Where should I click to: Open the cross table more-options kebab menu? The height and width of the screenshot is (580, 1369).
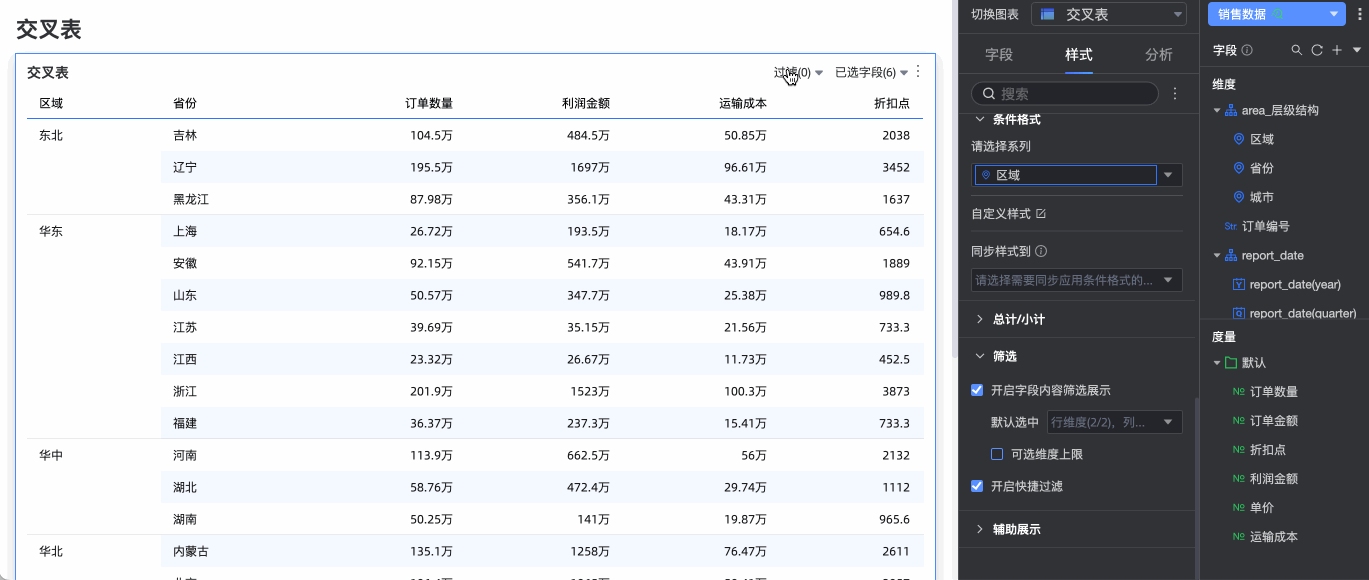pyautogui.click(x=918, y=72)
